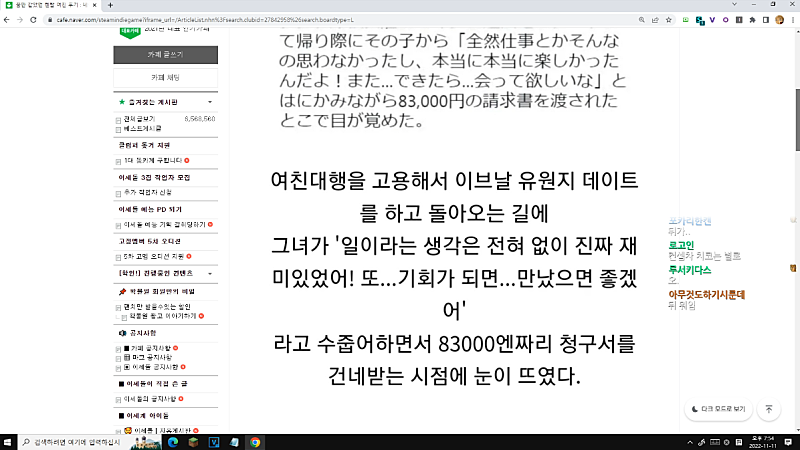Image resolution: width=800 pixels, height=450 pixels.
Task: Open 이세돌 공지사항 board link
Action: 155,367
